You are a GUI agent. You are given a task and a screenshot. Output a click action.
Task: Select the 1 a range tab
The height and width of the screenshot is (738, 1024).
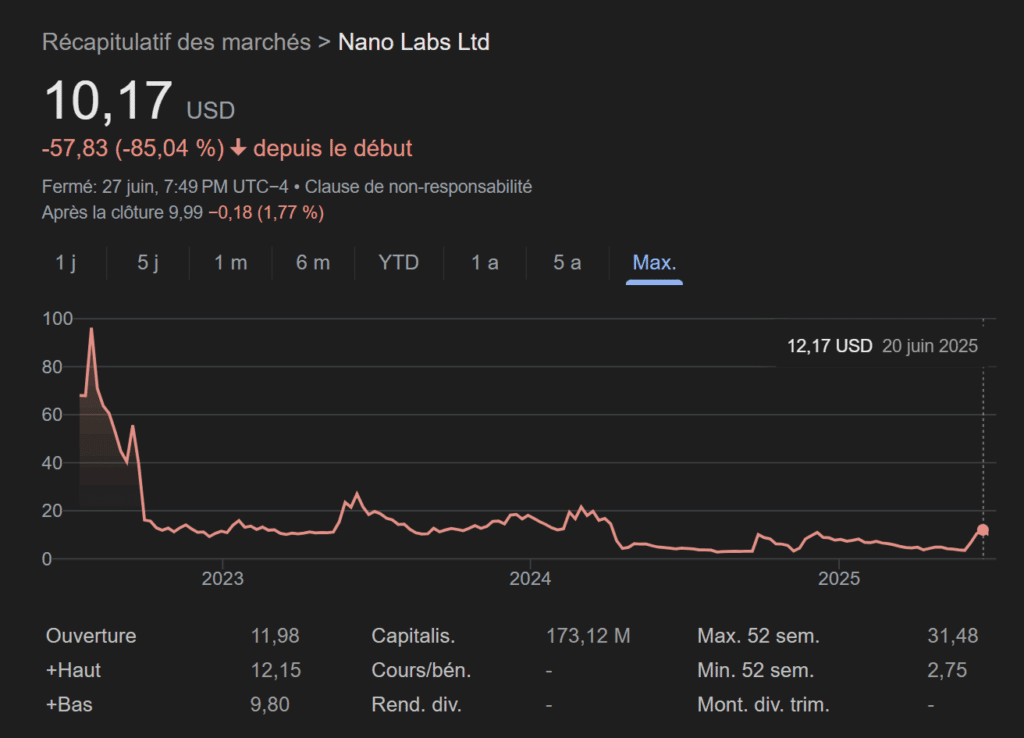[485, 263]
